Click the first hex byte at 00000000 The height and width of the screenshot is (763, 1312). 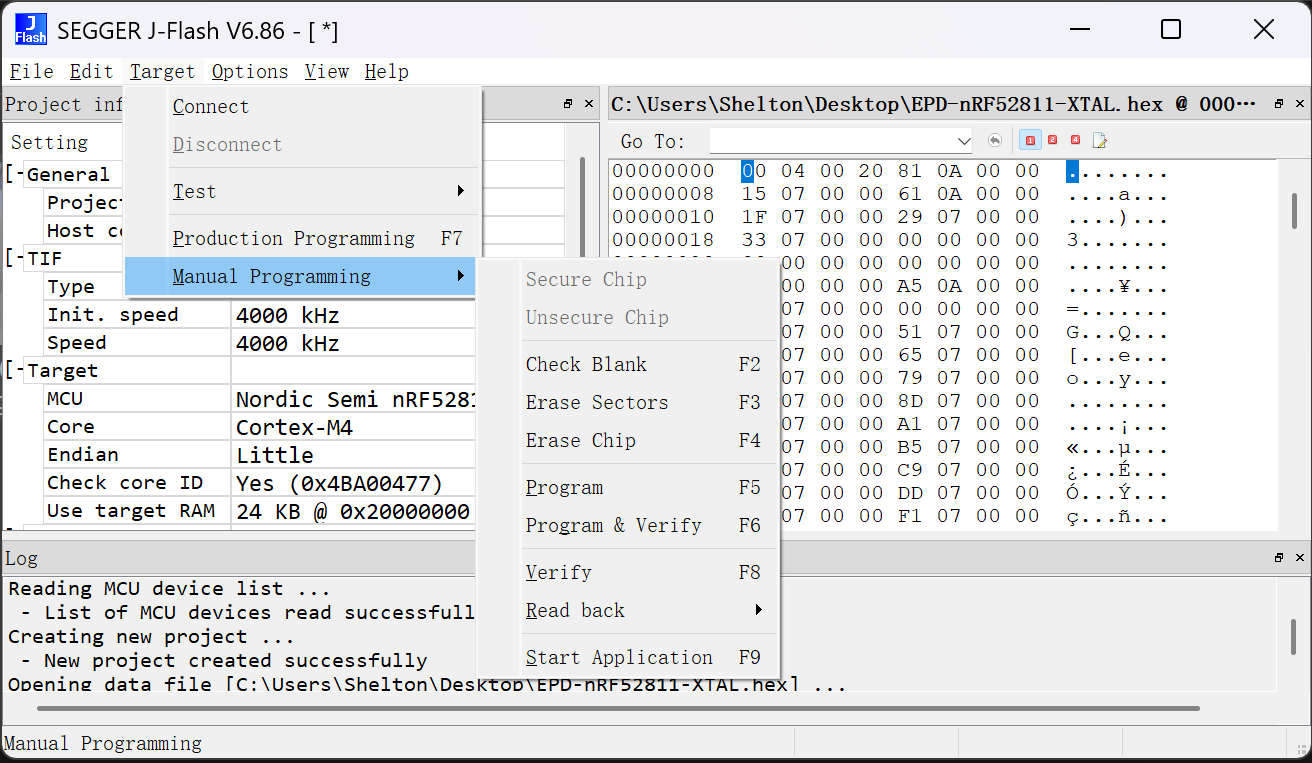(x=747, y=171)
